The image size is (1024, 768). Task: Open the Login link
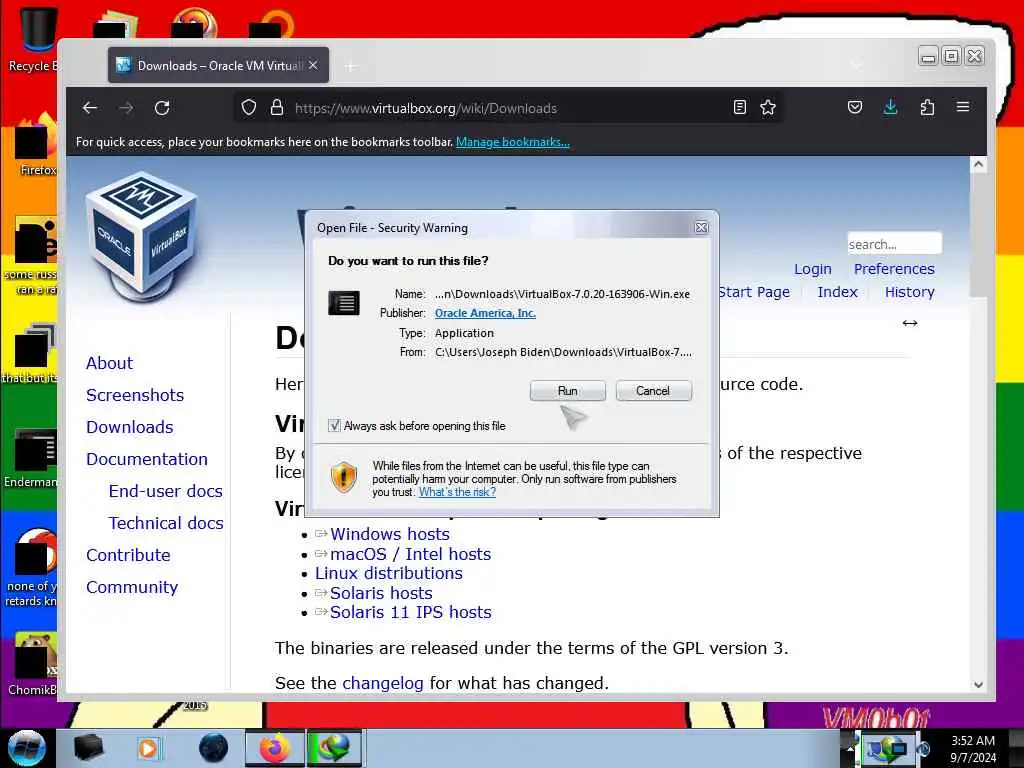point(812,269)
